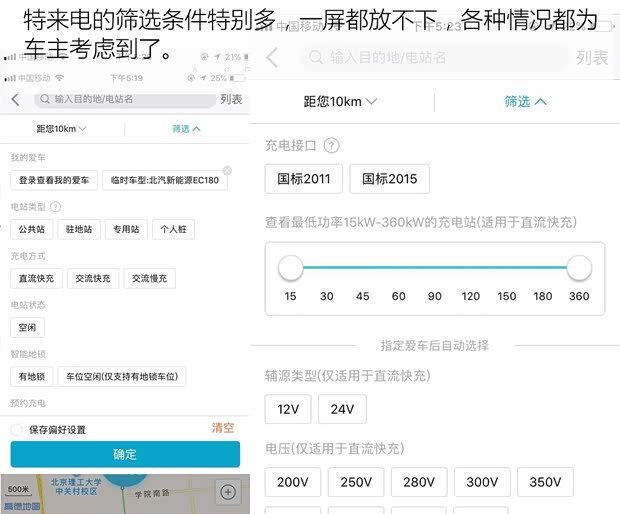Click the map zoom-in plus button

228,492
